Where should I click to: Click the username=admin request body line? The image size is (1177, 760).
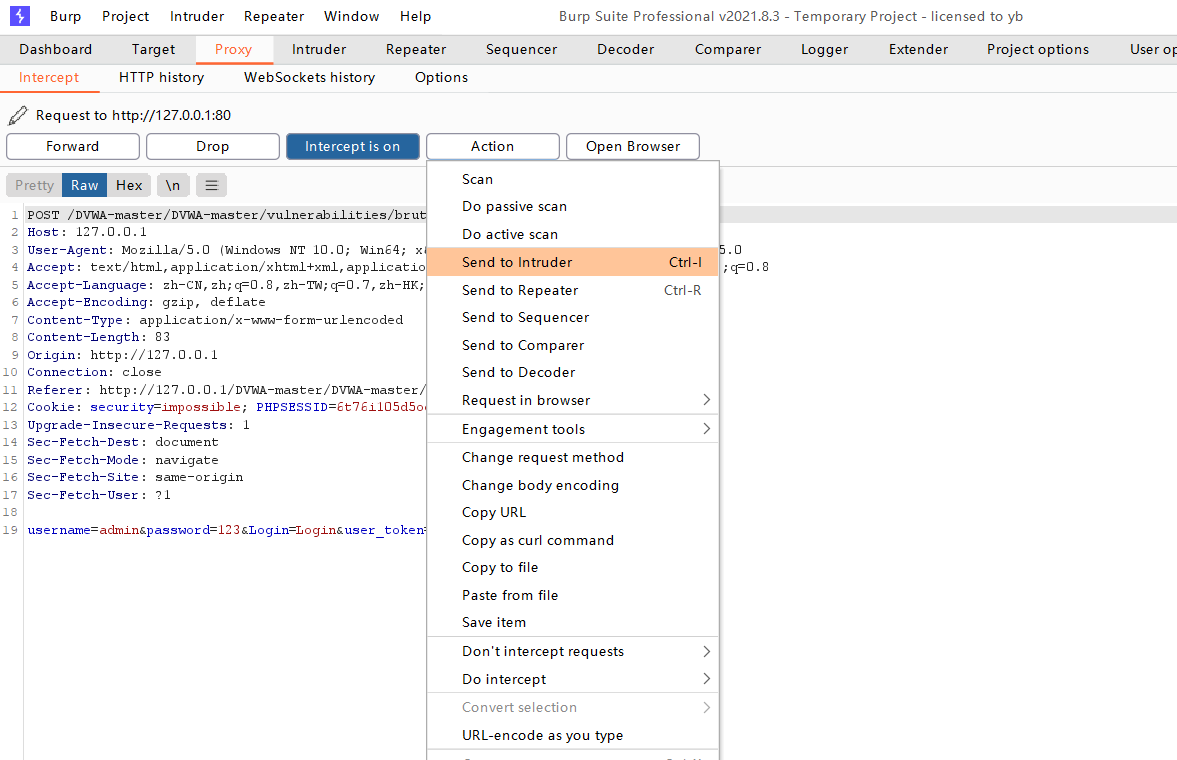(227, 530)
